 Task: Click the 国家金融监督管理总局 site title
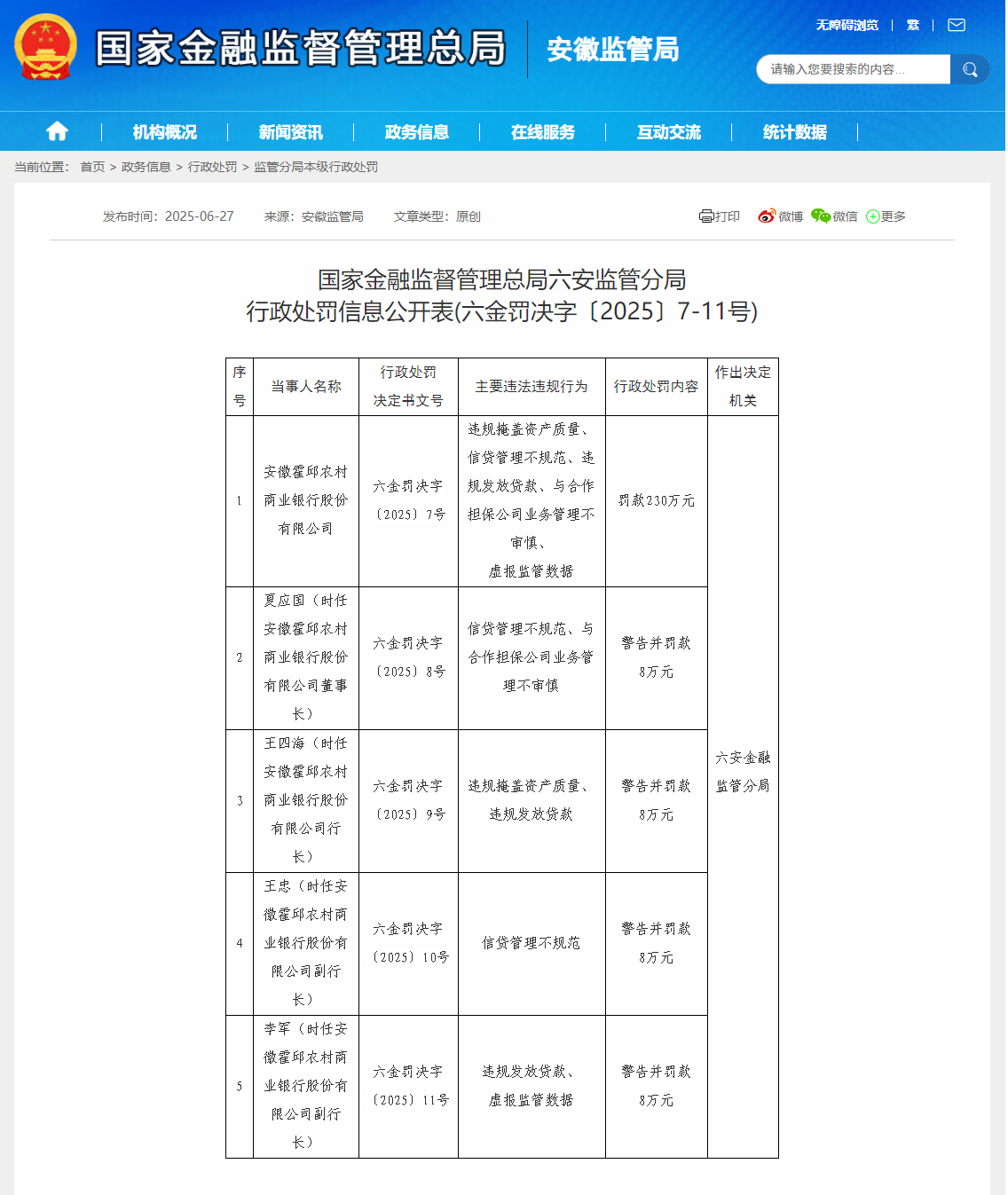click(301, 48)
